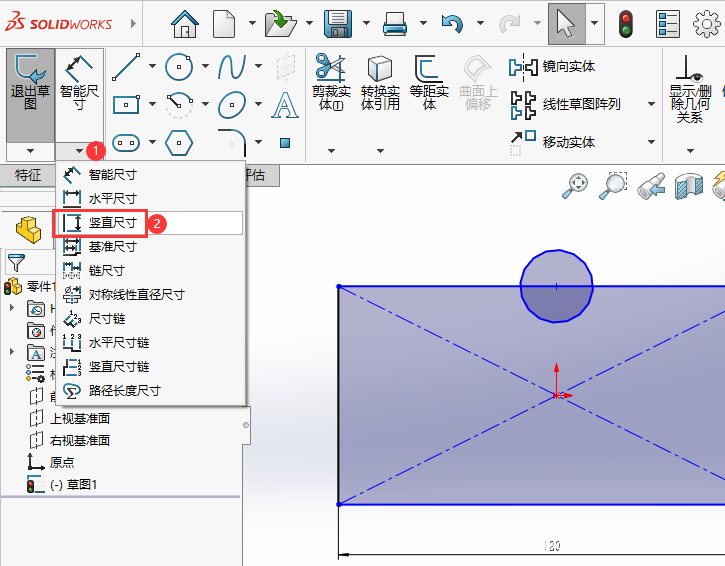The image size is (725, 566).
Task: Choose 智能尺寸 from dimension dropdown menu
Action: point(151,175)
